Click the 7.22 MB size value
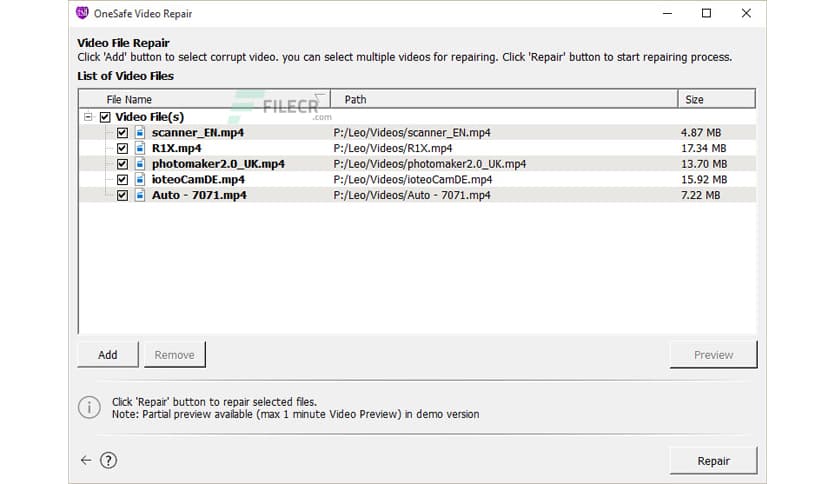Screen dimensions: 836x484 coord(700,195)
